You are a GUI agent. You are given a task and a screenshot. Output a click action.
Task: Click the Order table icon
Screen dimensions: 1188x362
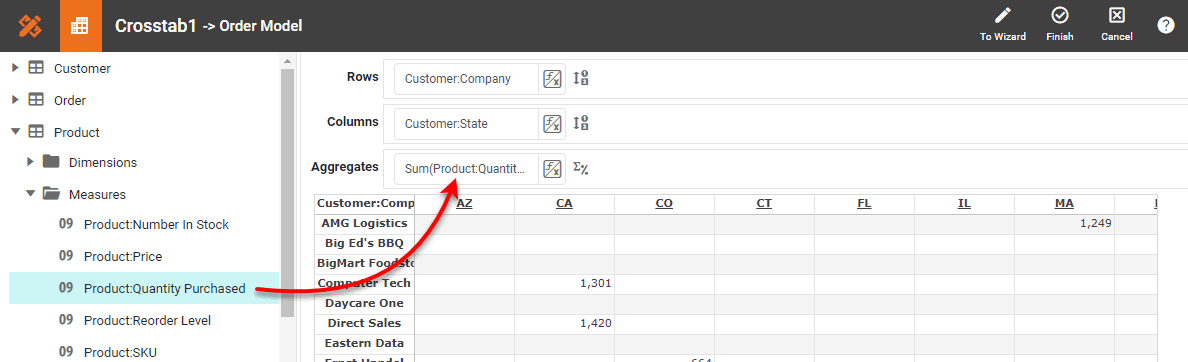(36, 100)
